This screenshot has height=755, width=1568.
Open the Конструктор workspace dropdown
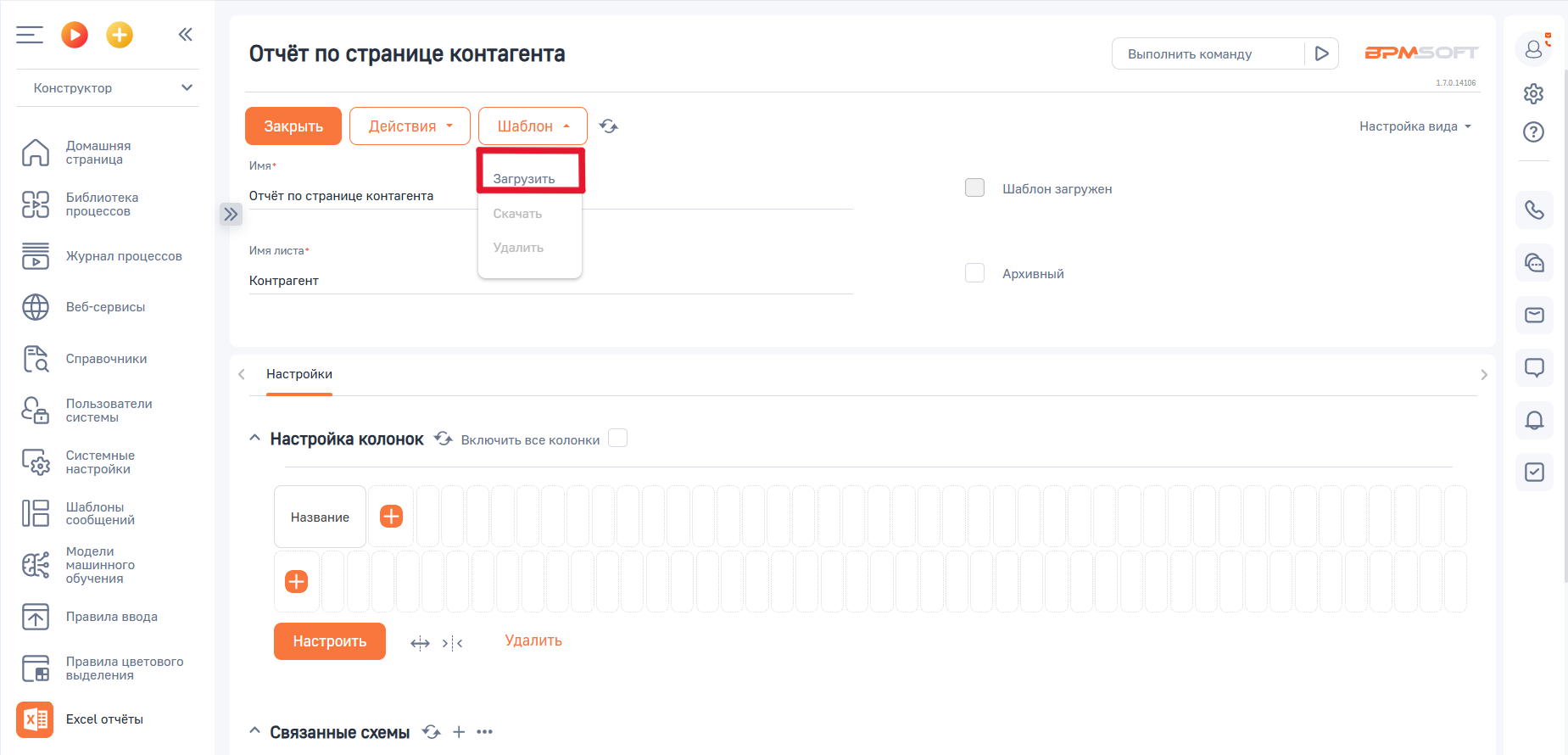pos(108,88)
